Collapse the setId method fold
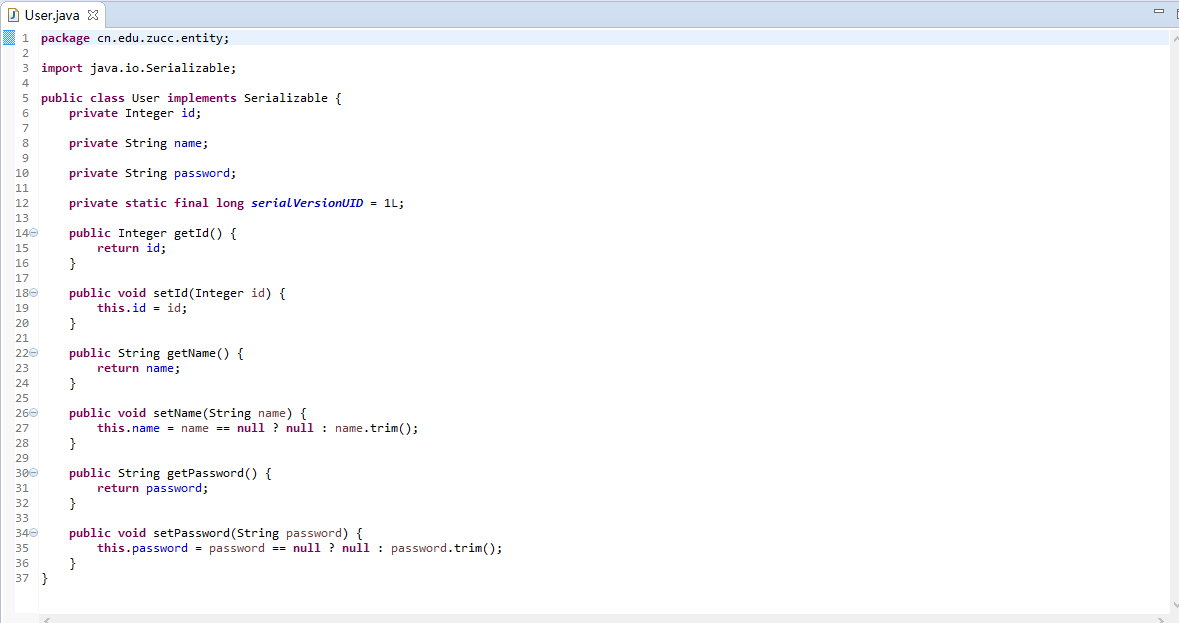This screenshot has width=1179, height=623. coord(34,293)
